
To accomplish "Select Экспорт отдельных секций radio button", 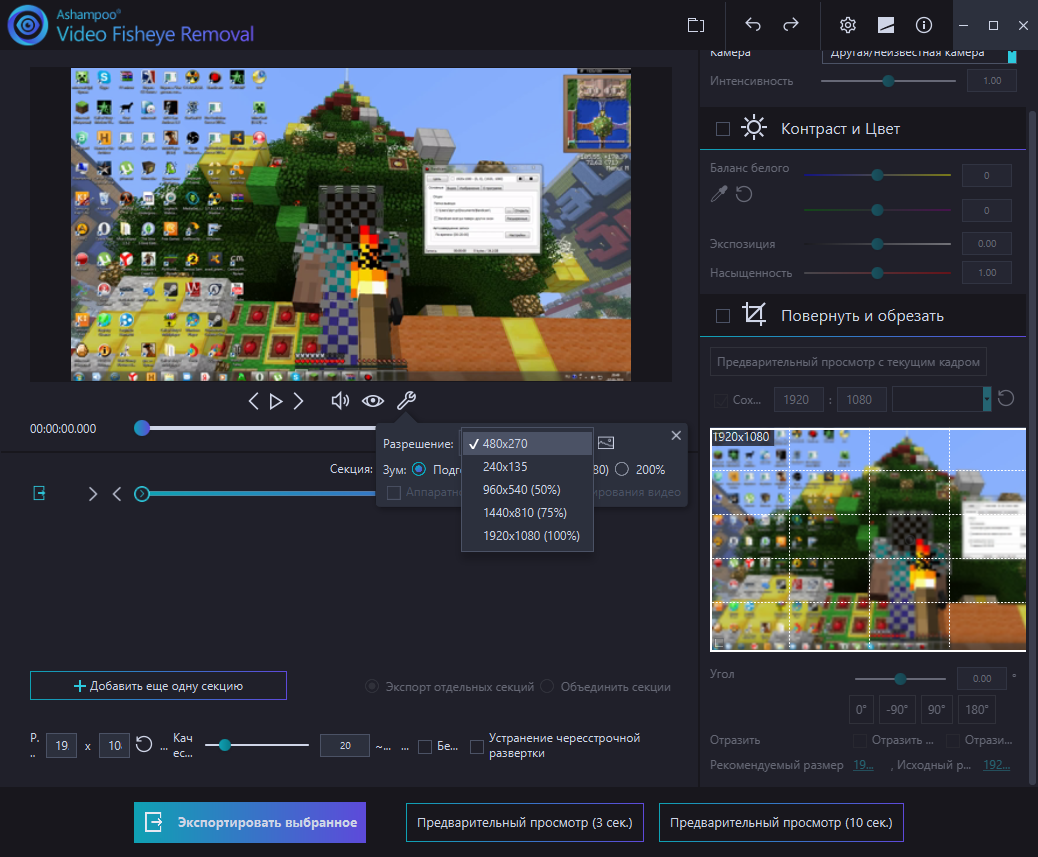I will tap(373, 687).
